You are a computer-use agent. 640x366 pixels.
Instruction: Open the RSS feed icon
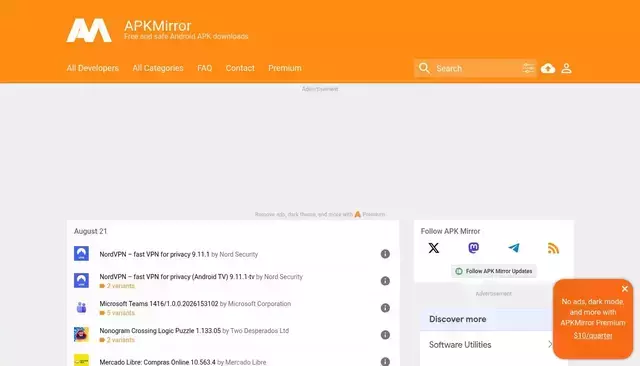coord(553,248)
